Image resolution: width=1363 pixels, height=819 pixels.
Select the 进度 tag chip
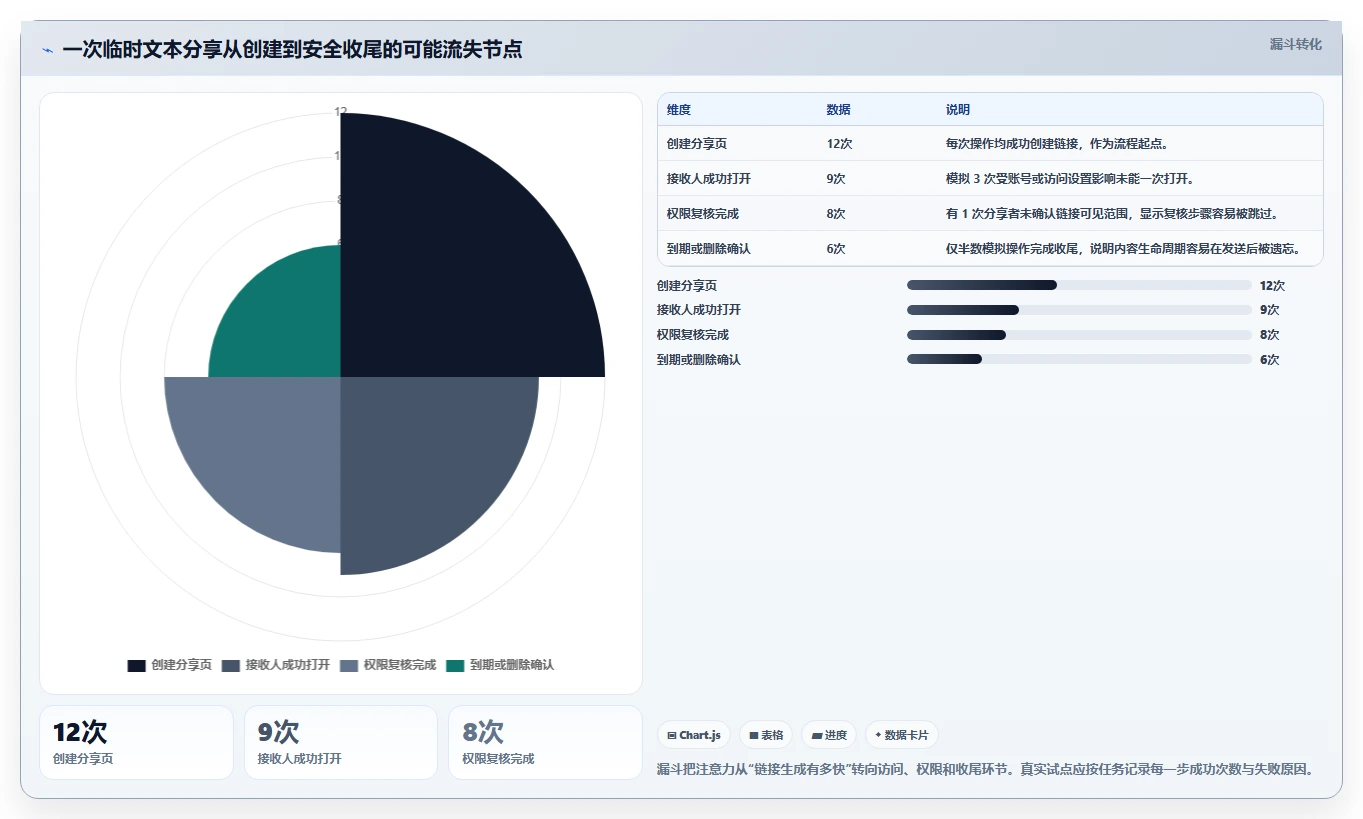pos(829,735)
